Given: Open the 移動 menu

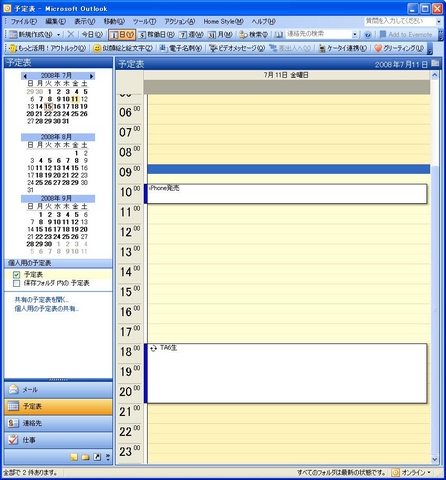Looking at the screenshot, I should pyautogui.click(x=114, y=21).
